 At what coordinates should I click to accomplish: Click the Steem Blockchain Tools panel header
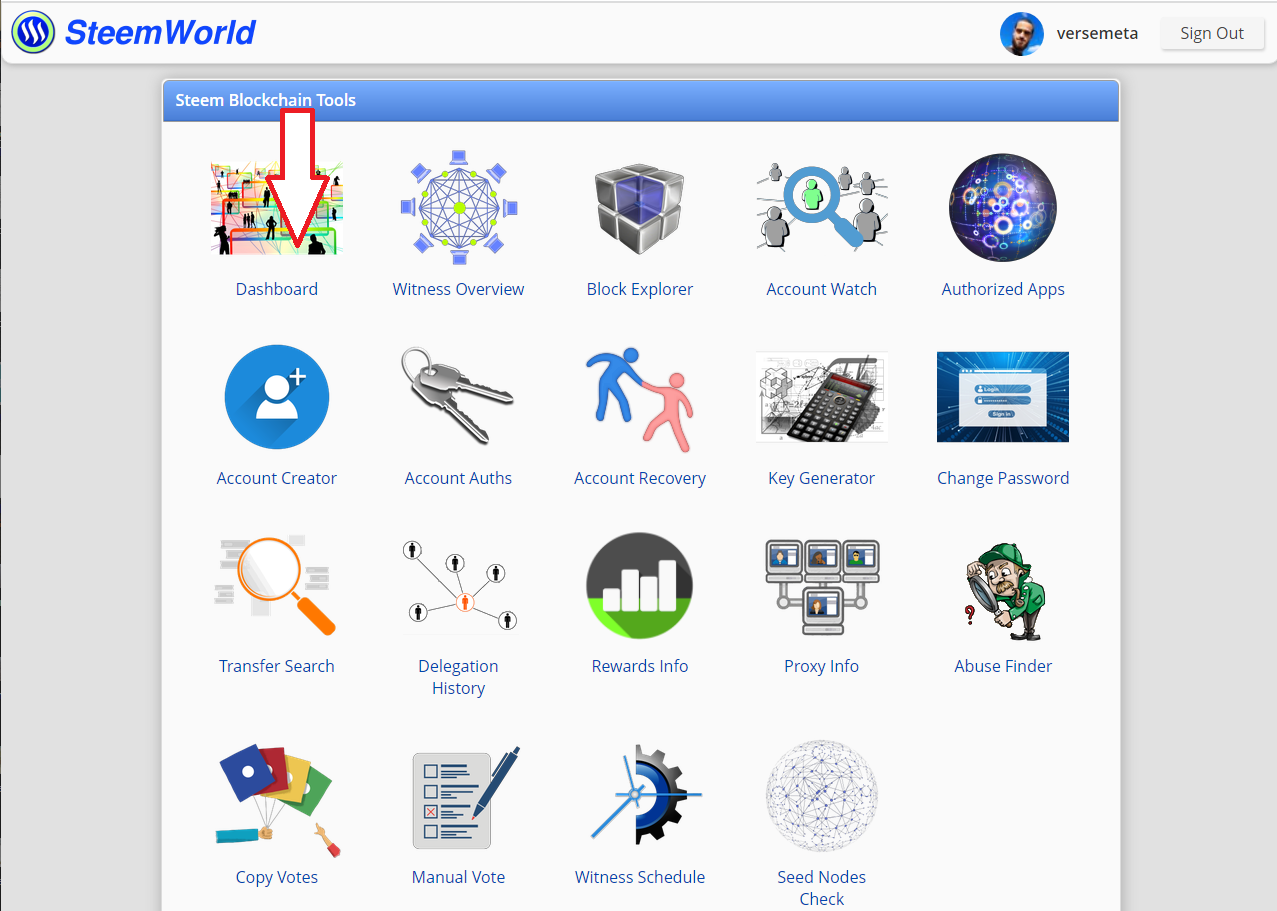click(x=641, y=101)
